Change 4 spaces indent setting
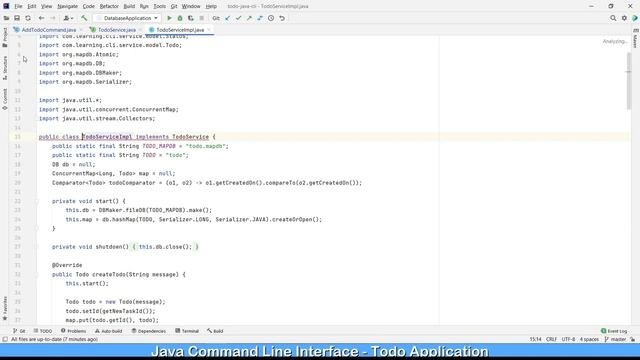The height and width of the screenshot is (360, 640). [589, 339]
